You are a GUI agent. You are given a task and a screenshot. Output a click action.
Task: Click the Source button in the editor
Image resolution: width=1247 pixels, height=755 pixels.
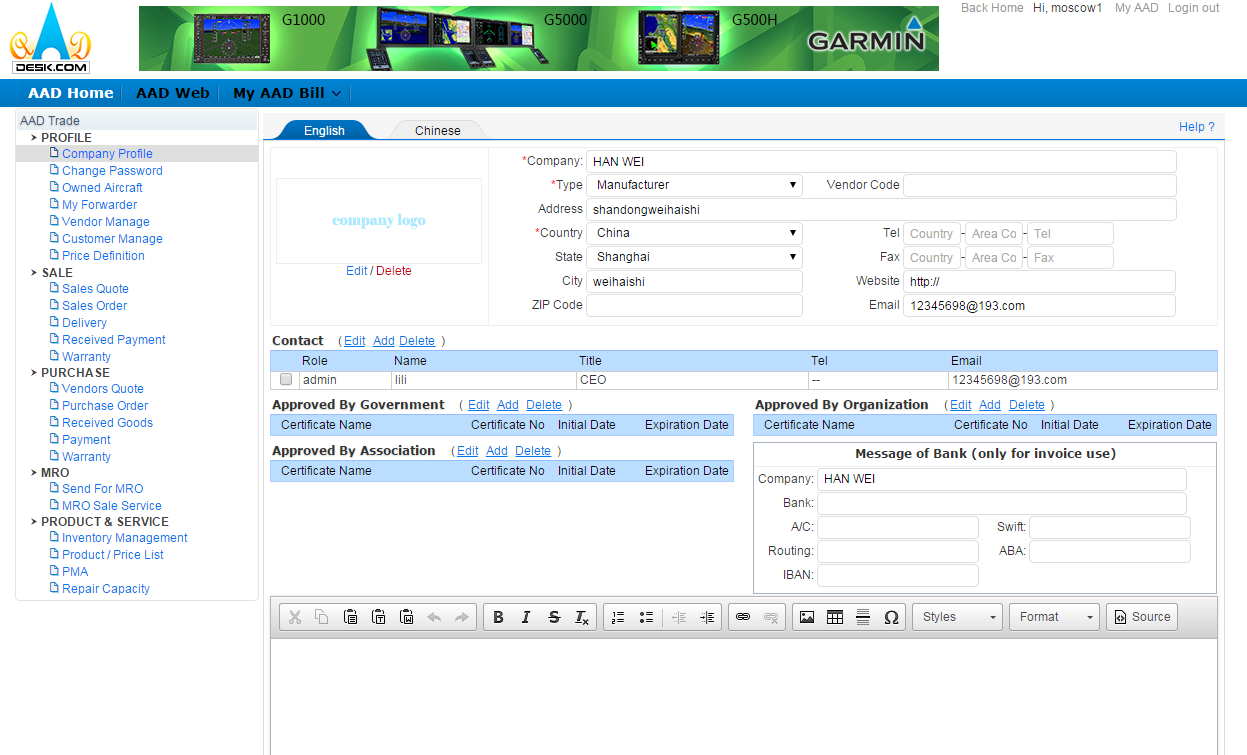point(1141,617)
